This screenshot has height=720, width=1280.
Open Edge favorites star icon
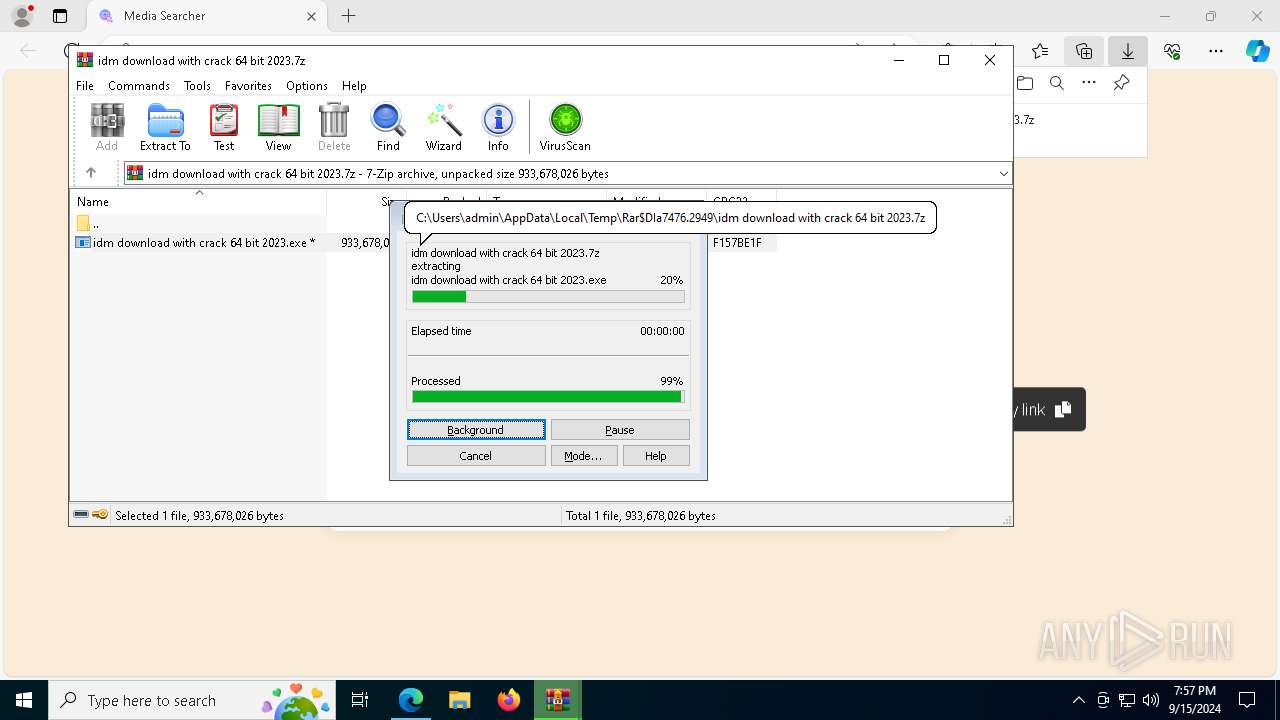click(1040, 51)
